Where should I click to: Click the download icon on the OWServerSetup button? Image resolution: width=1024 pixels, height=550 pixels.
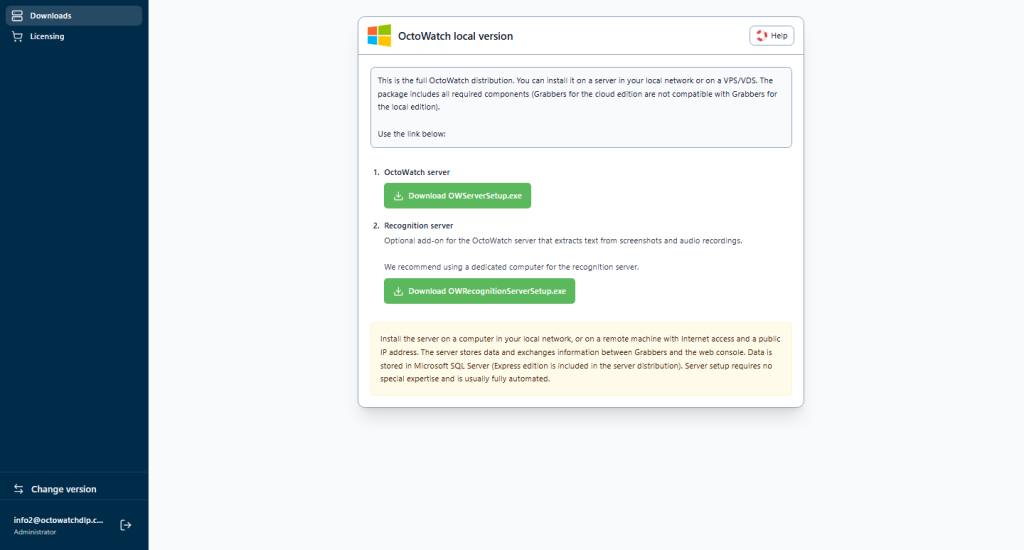point(398,196)
